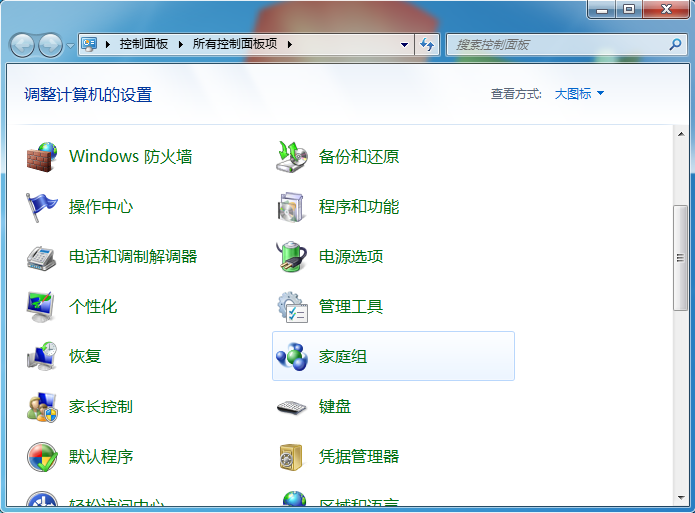
Task: Open the 凭据管理器 text link
Action: tap(359, 457)
